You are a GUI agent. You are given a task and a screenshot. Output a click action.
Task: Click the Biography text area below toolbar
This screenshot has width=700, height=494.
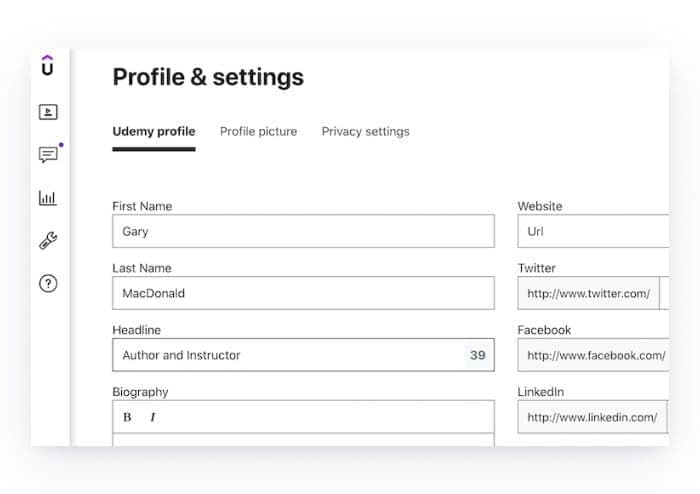pos(304,440)
